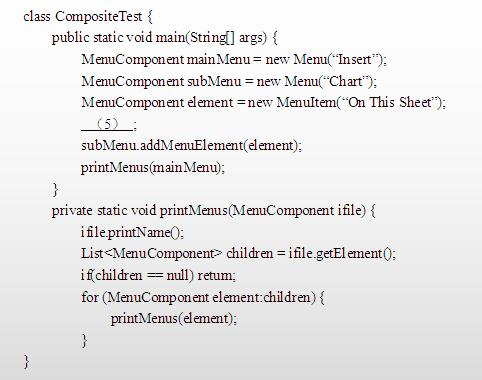The height and width of the screenshot is (380, 482).
Task: Click the ifile.printName() statement
Action: tap(132, 232)
